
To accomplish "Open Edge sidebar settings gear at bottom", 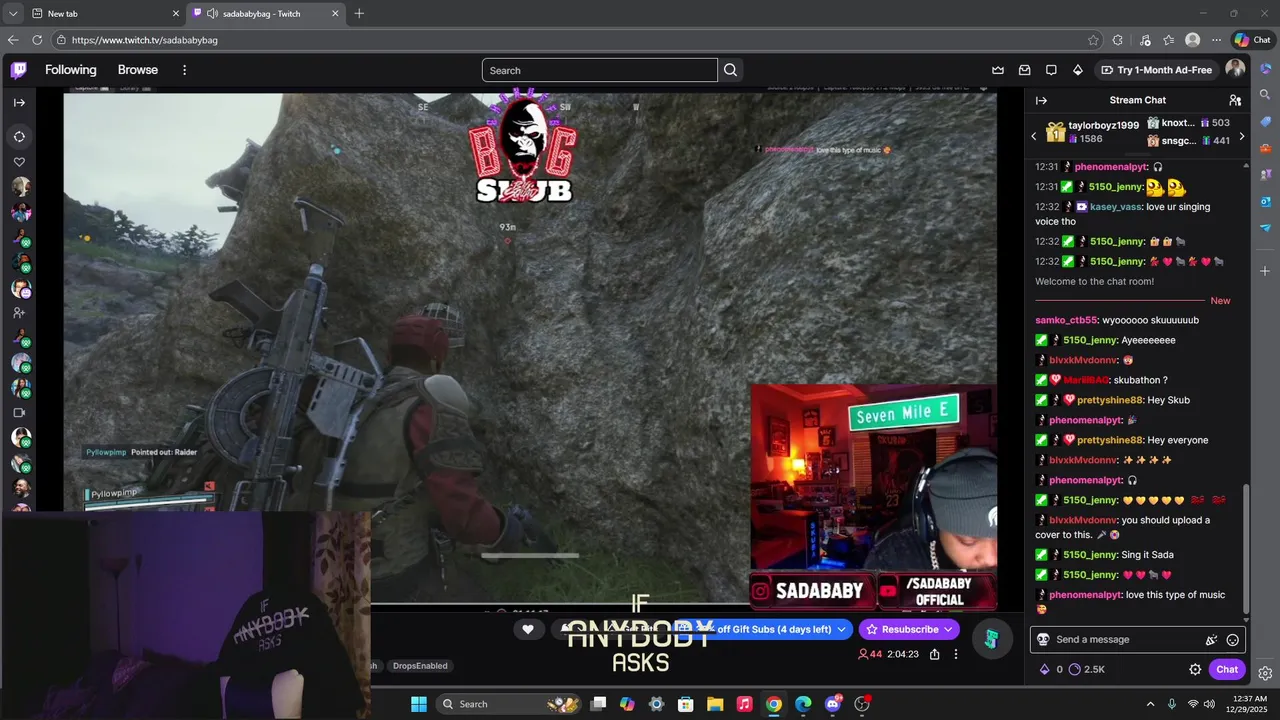I will (x=1265, y=673).
